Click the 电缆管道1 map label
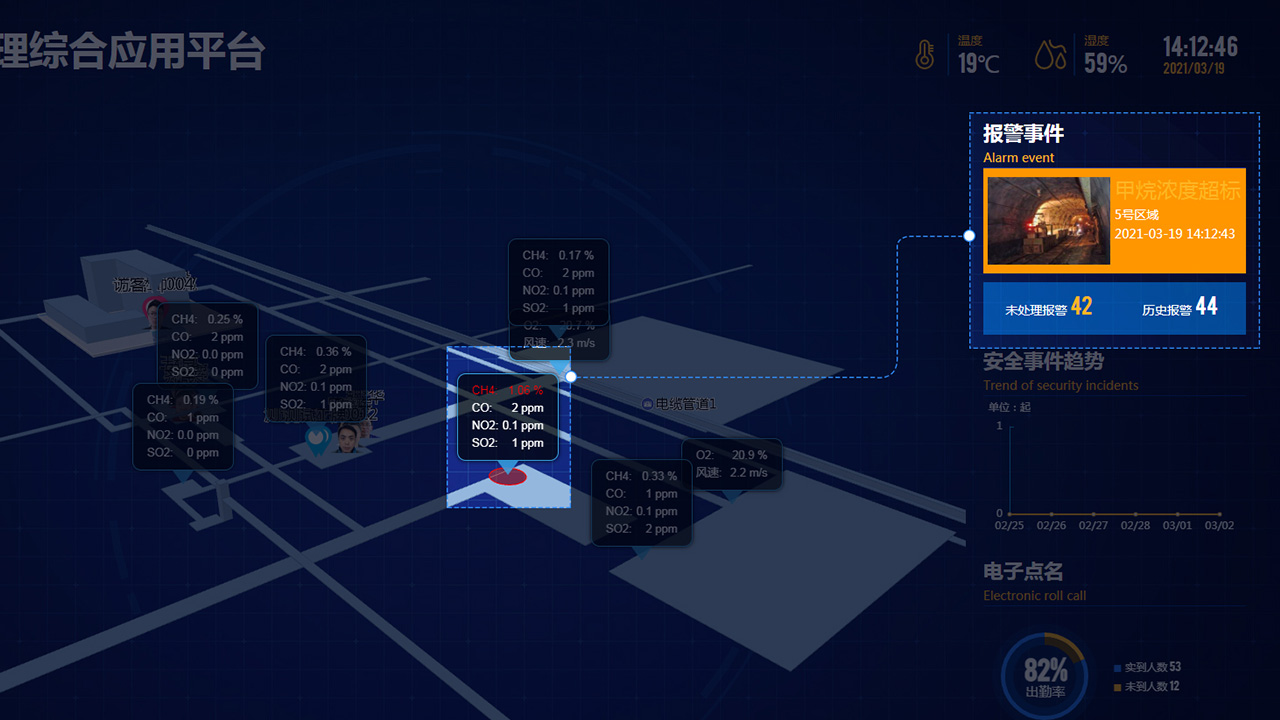The image size is (1280, 720). 686,404
